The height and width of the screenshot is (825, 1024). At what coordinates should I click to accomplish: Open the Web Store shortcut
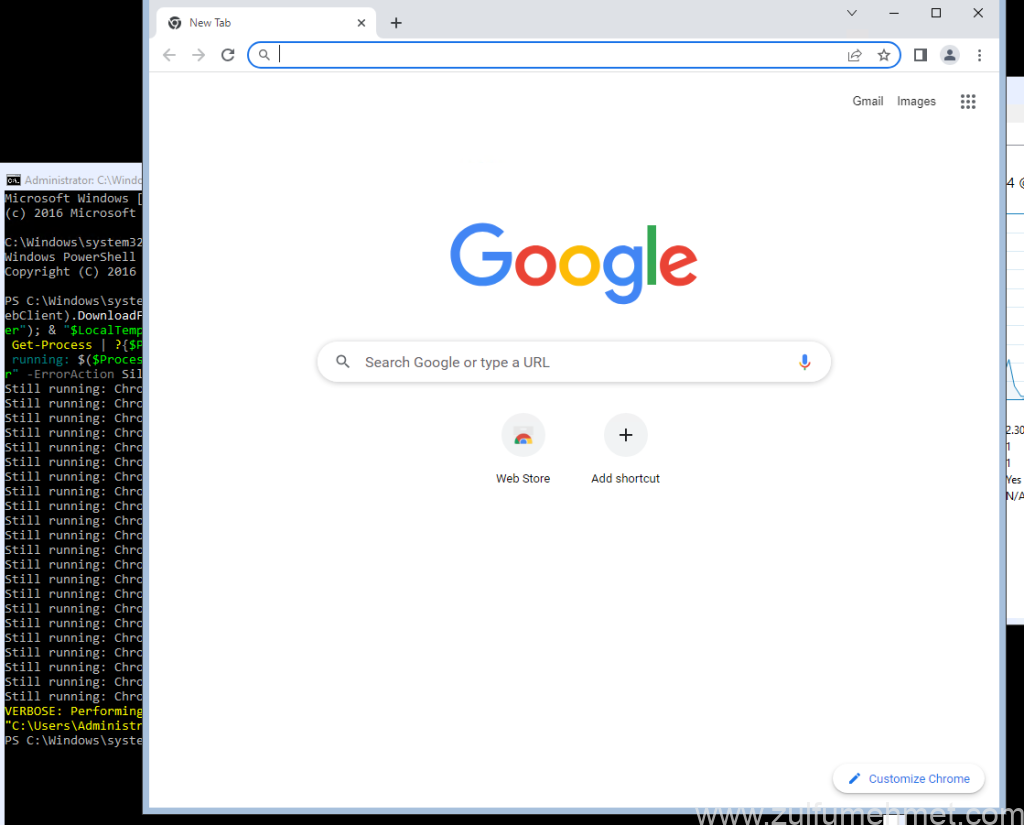[x=523, y=436]
